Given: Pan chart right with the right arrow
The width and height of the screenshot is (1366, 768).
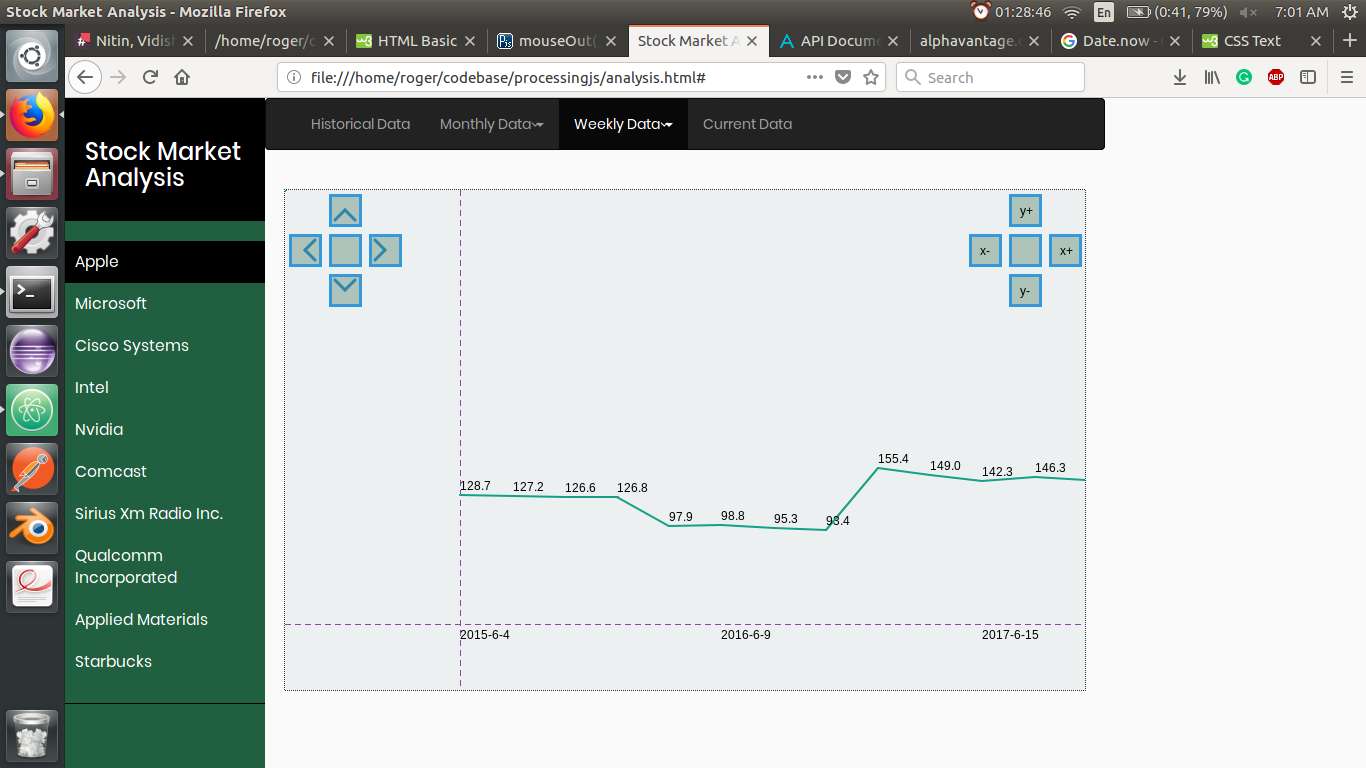Looking at the screenshot, I should (x=385, y=251).
